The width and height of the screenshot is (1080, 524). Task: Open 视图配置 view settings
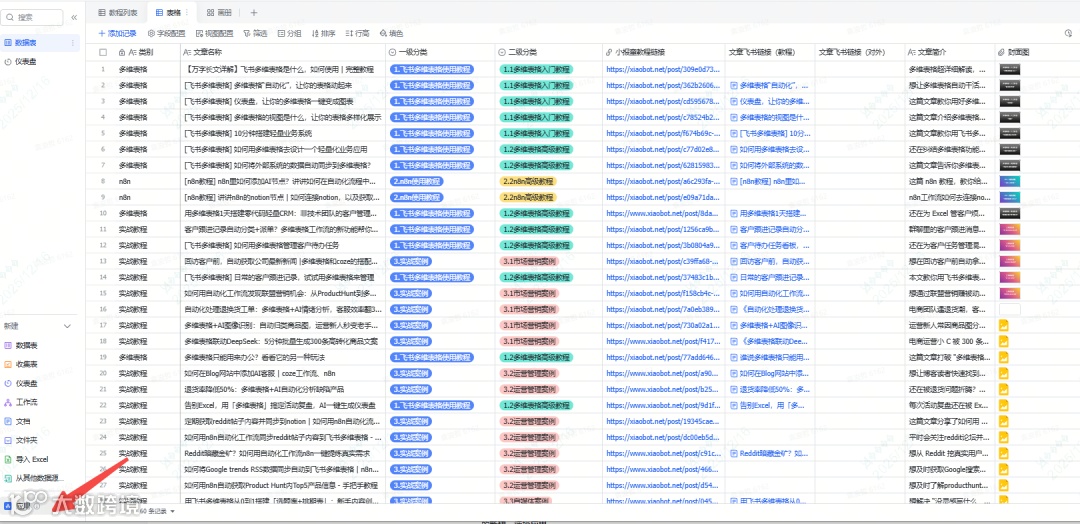215,33
